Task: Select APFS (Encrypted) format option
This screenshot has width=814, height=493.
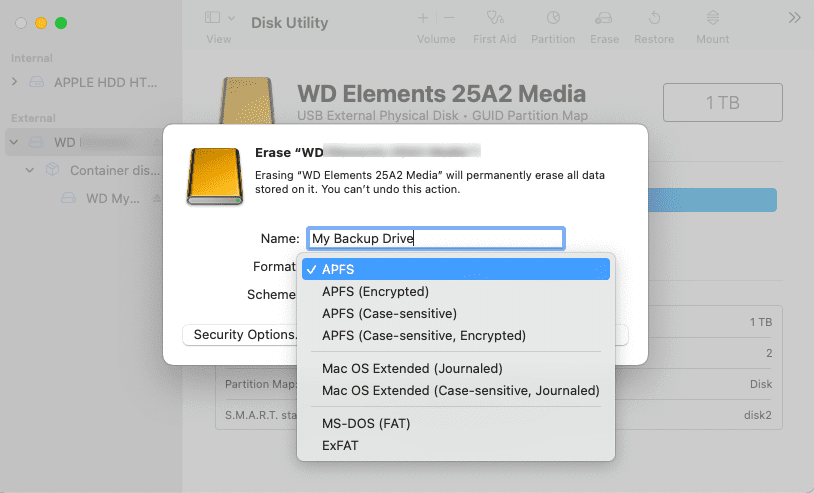Action: click(x=375, y=292)
